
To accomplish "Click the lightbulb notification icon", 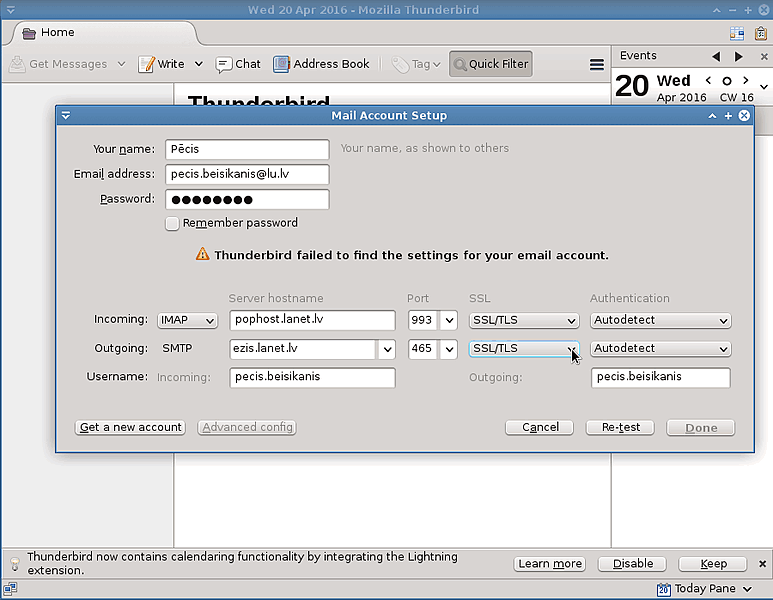I will [x=15, y=564].
